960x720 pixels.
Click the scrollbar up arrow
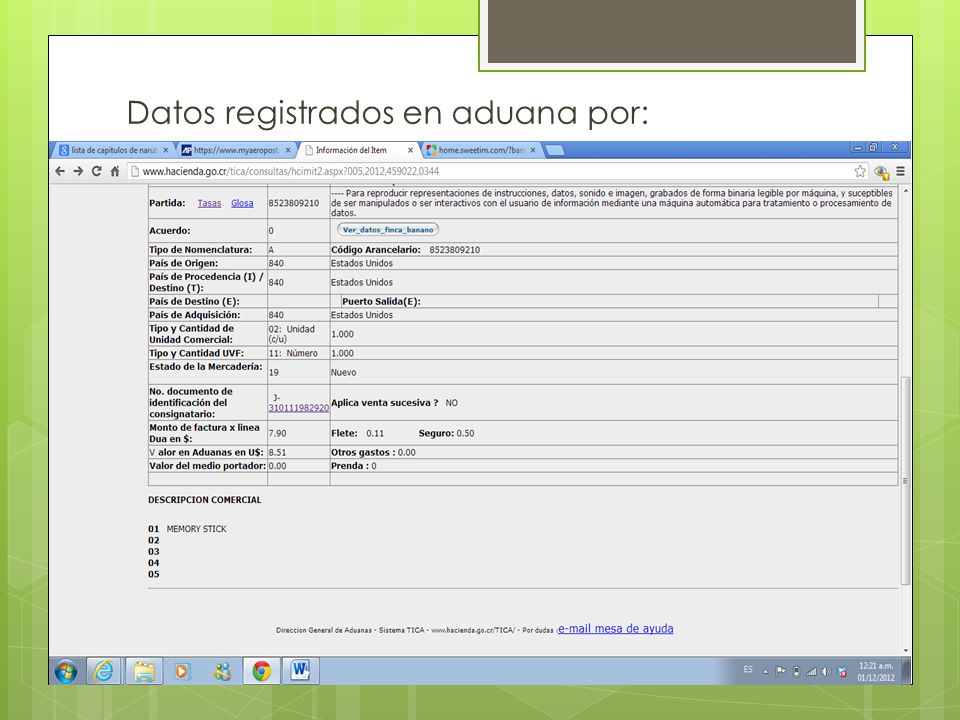[906, 191]
